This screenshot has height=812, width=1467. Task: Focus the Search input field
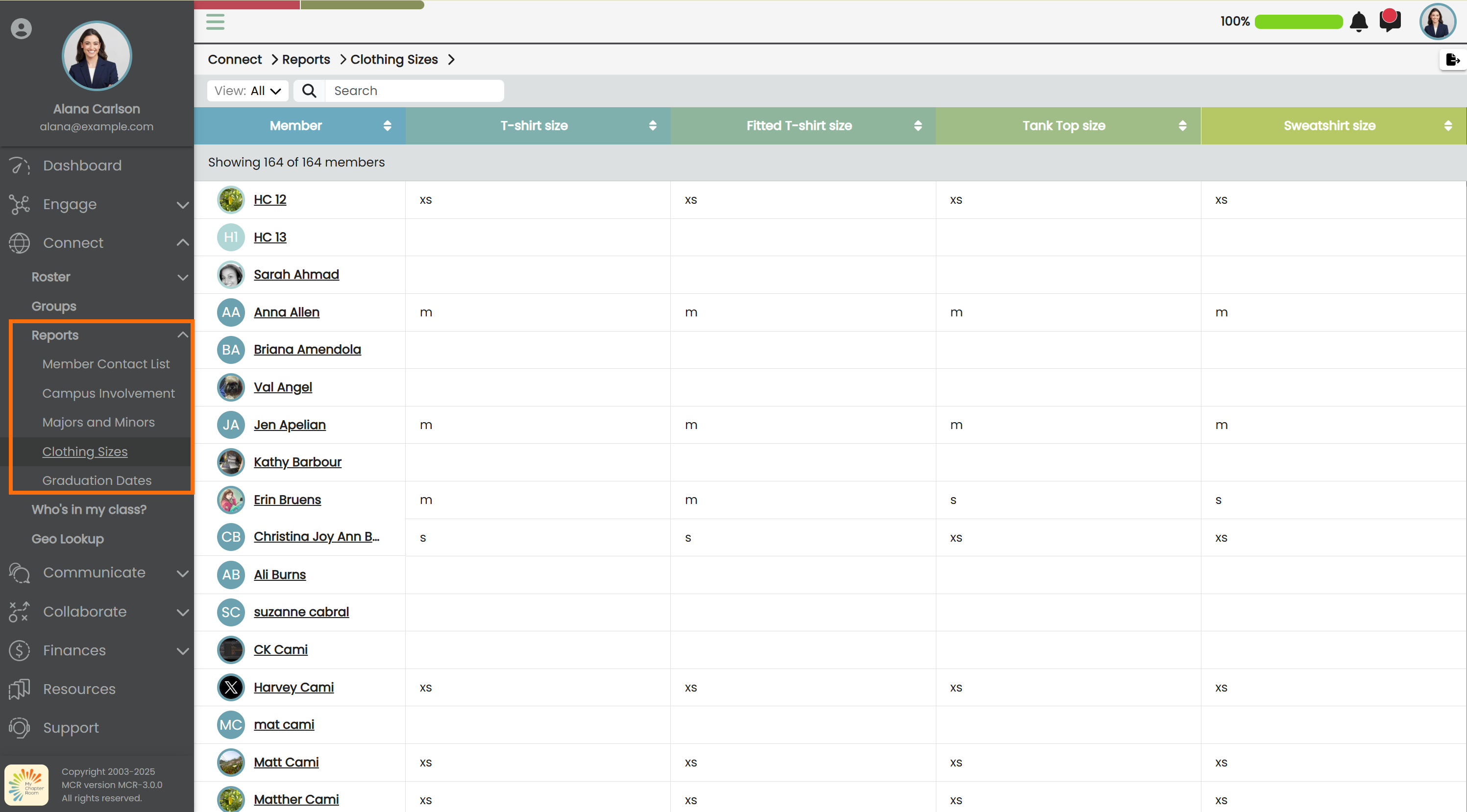[x=414, y=91]
